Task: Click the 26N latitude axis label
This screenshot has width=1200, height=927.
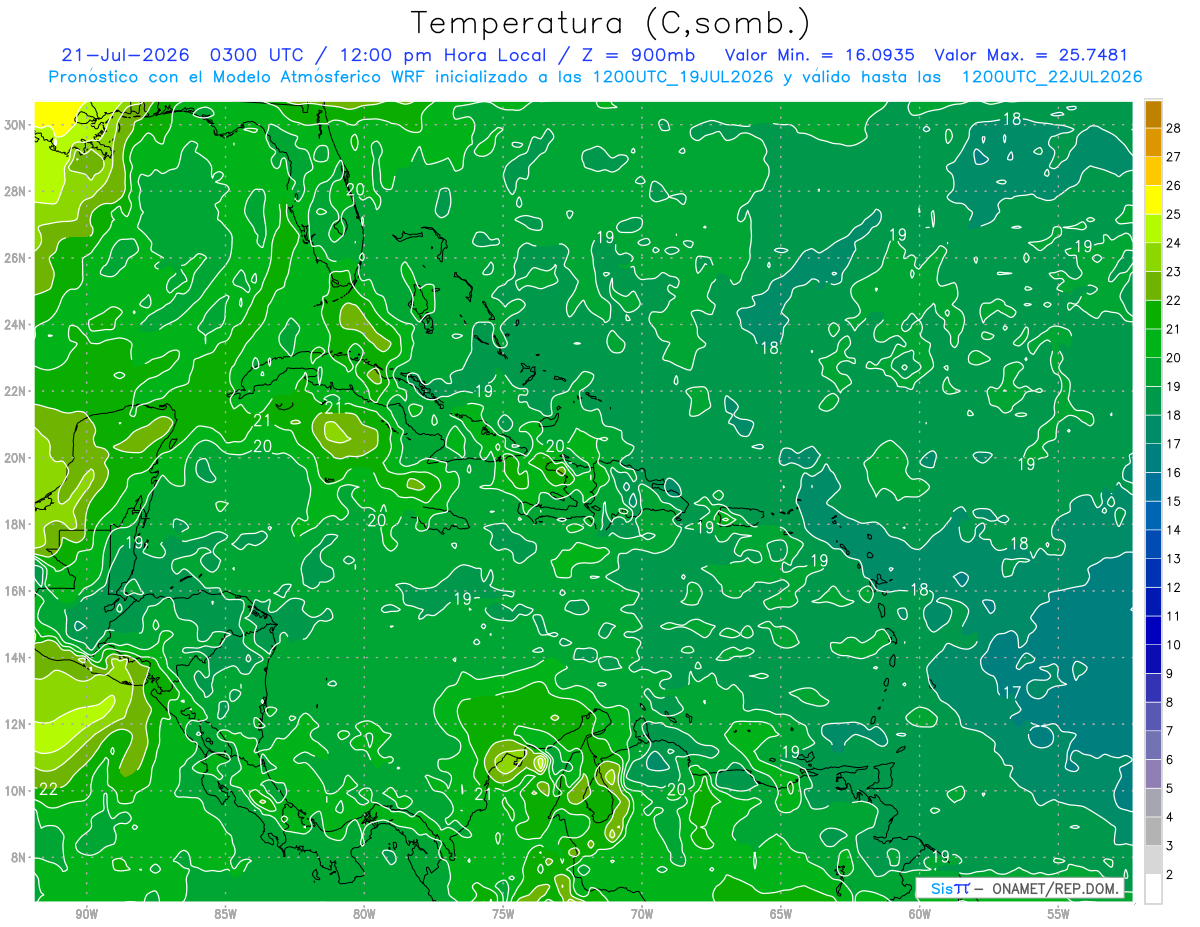Action: [x=16, y=258]
